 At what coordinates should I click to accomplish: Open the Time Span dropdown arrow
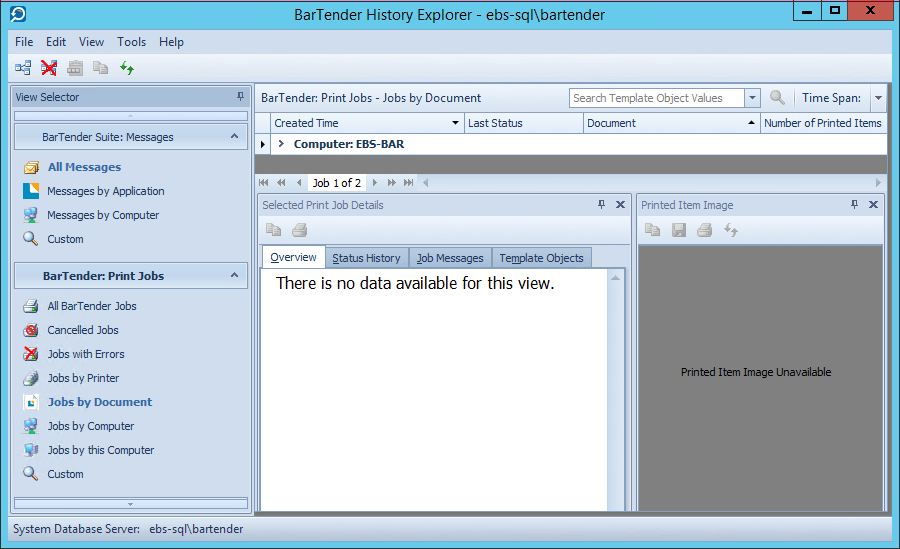pos(878,98)
